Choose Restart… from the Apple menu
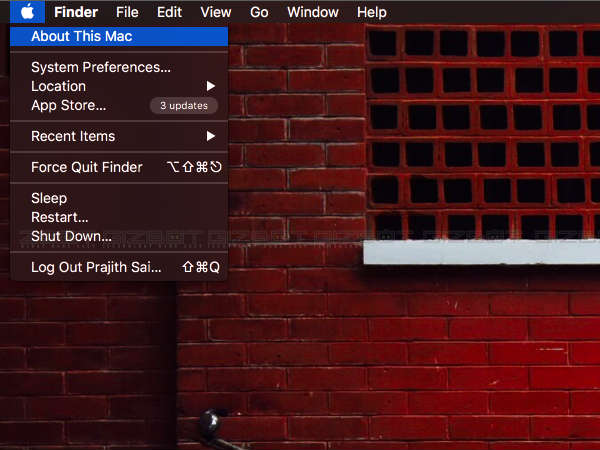The height and width of the screenshot is (450, 600). tap(59, 217)
